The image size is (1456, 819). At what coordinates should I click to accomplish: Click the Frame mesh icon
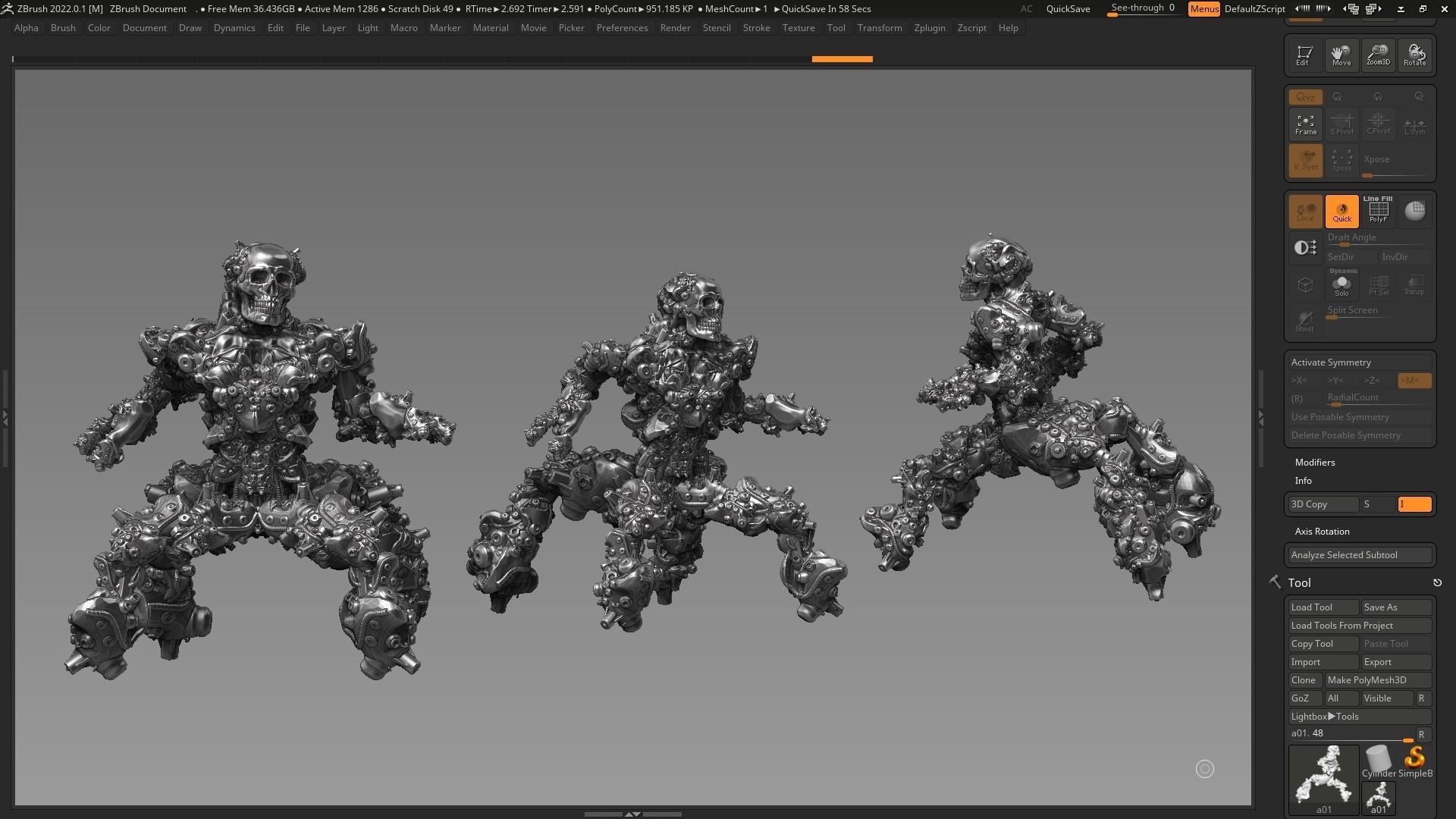[1305, 124]
